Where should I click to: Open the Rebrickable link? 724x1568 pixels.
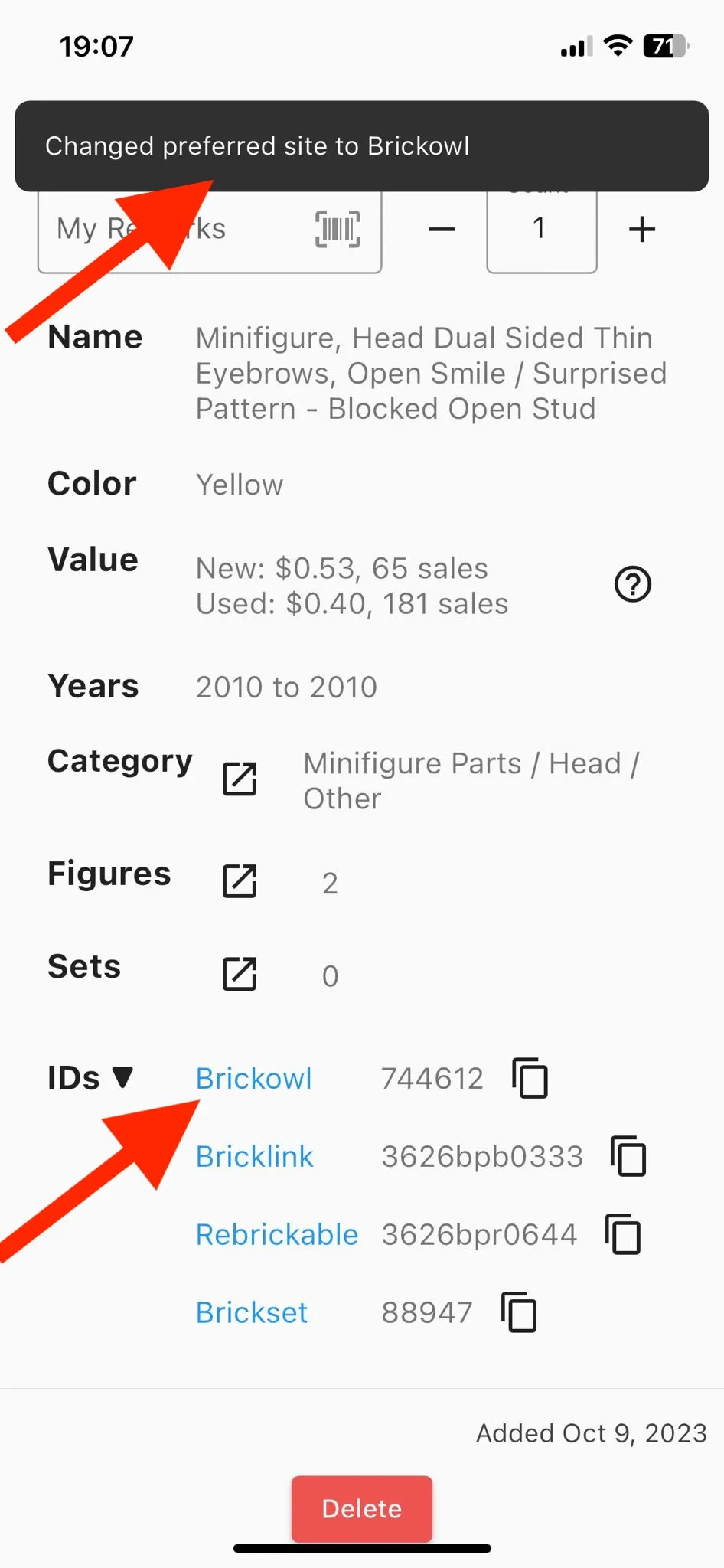point(277,1234)
